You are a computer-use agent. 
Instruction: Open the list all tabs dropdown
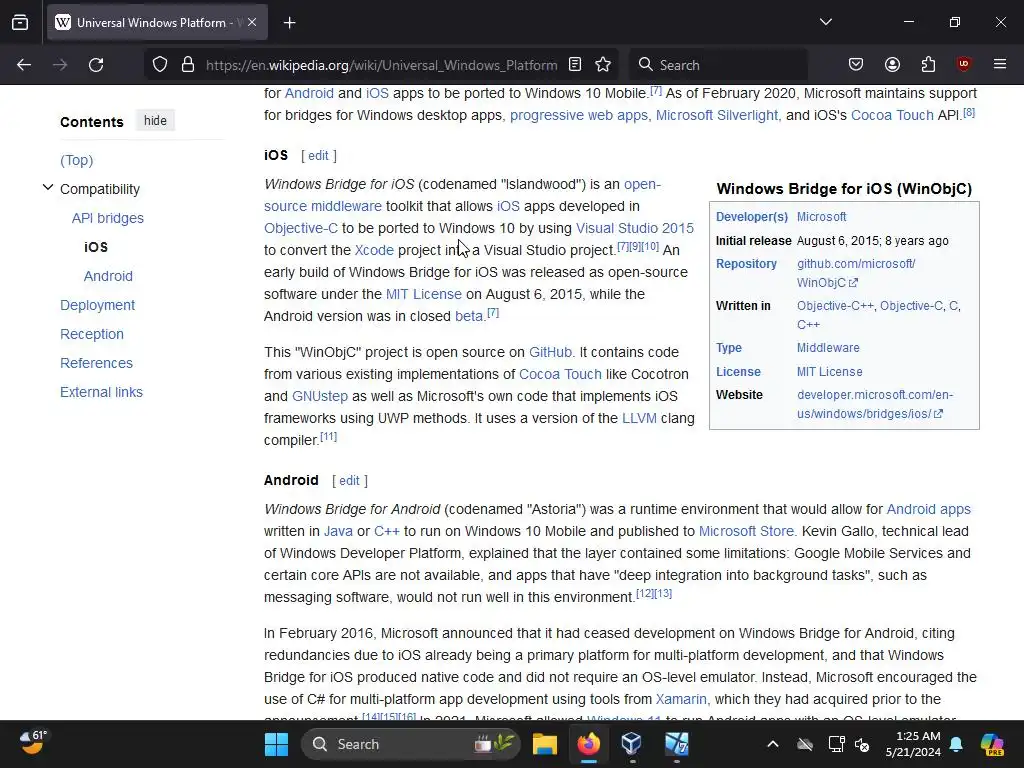tap(825, 22)
